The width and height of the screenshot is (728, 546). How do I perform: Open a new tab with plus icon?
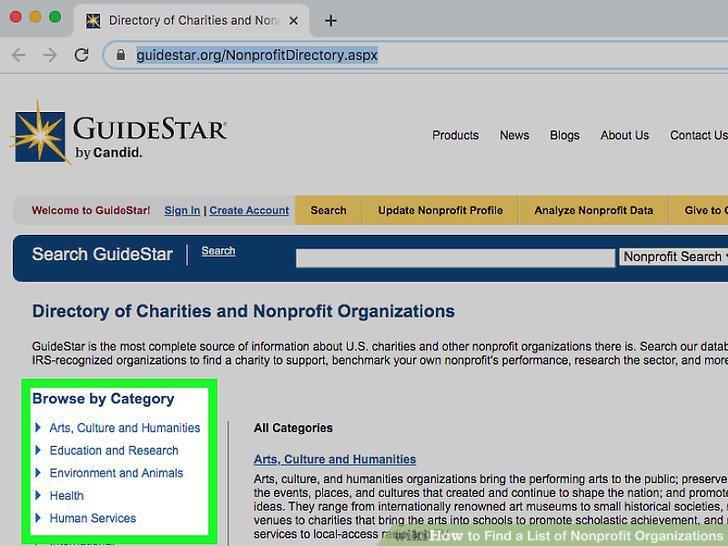tap(331, 20)
